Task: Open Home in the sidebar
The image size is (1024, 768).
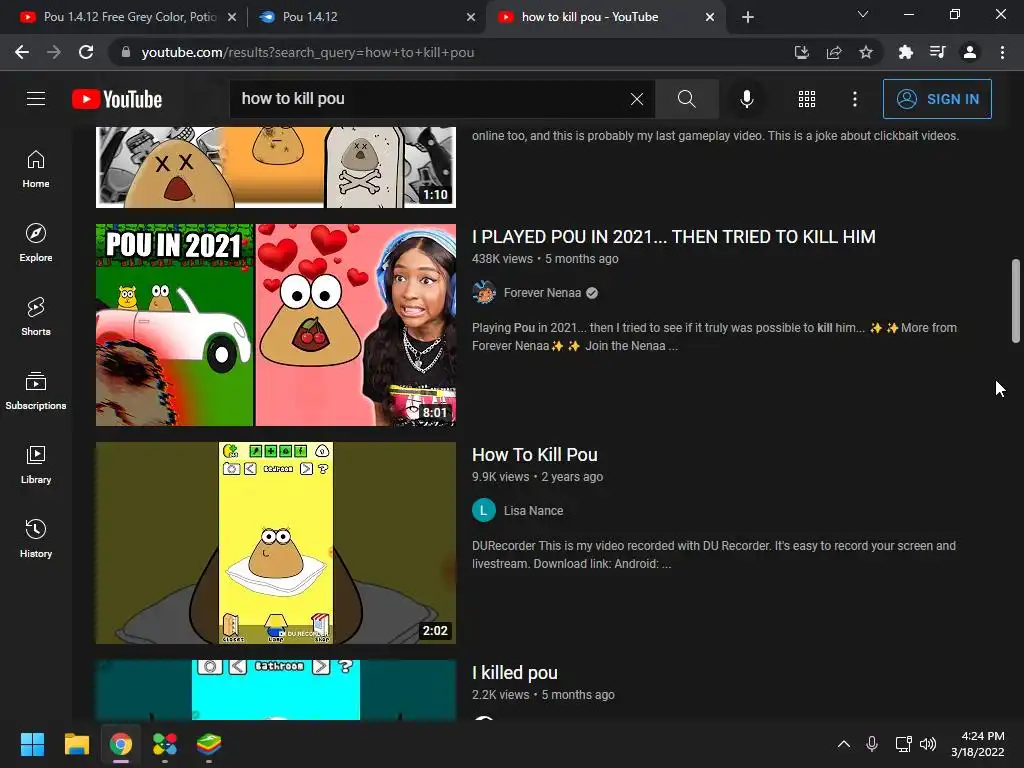Action: point(36,169)
